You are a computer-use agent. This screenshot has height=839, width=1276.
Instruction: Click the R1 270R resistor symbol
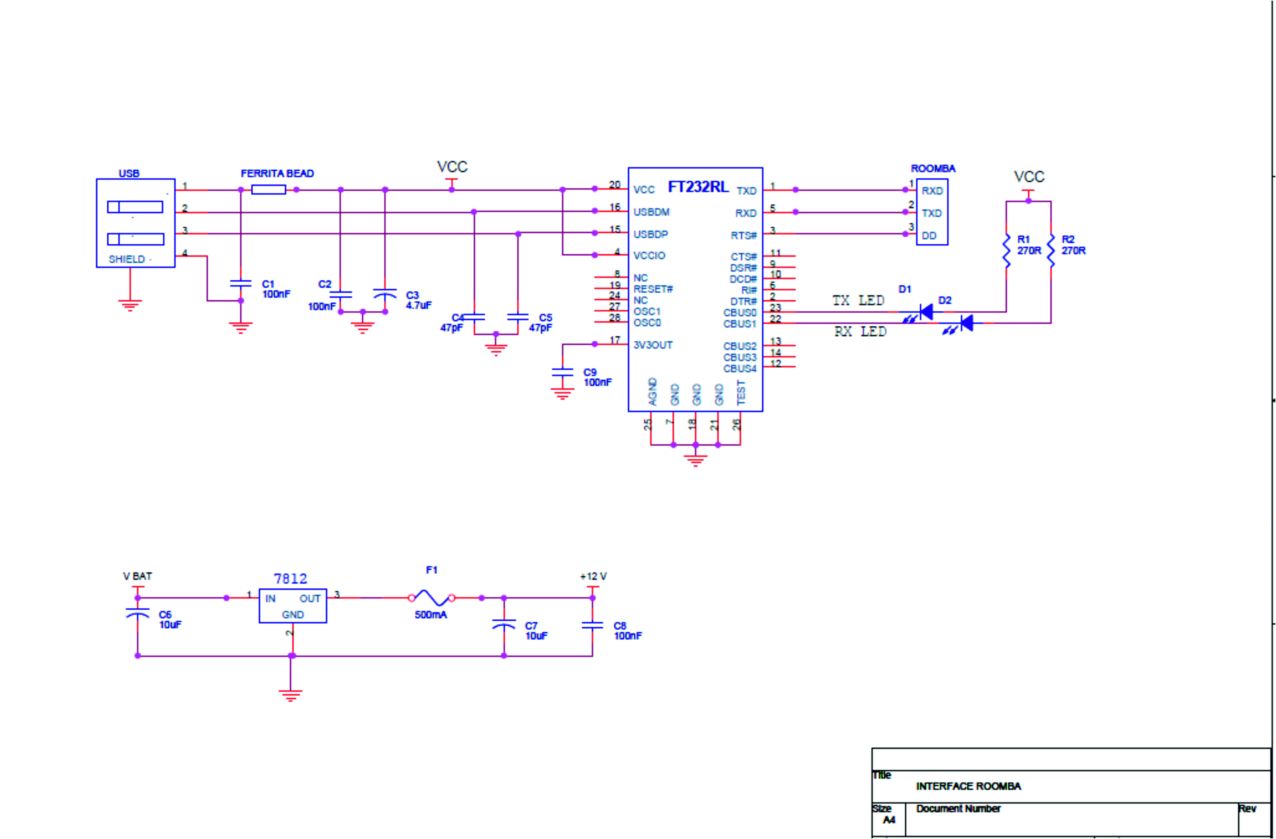pos(1007,250)
